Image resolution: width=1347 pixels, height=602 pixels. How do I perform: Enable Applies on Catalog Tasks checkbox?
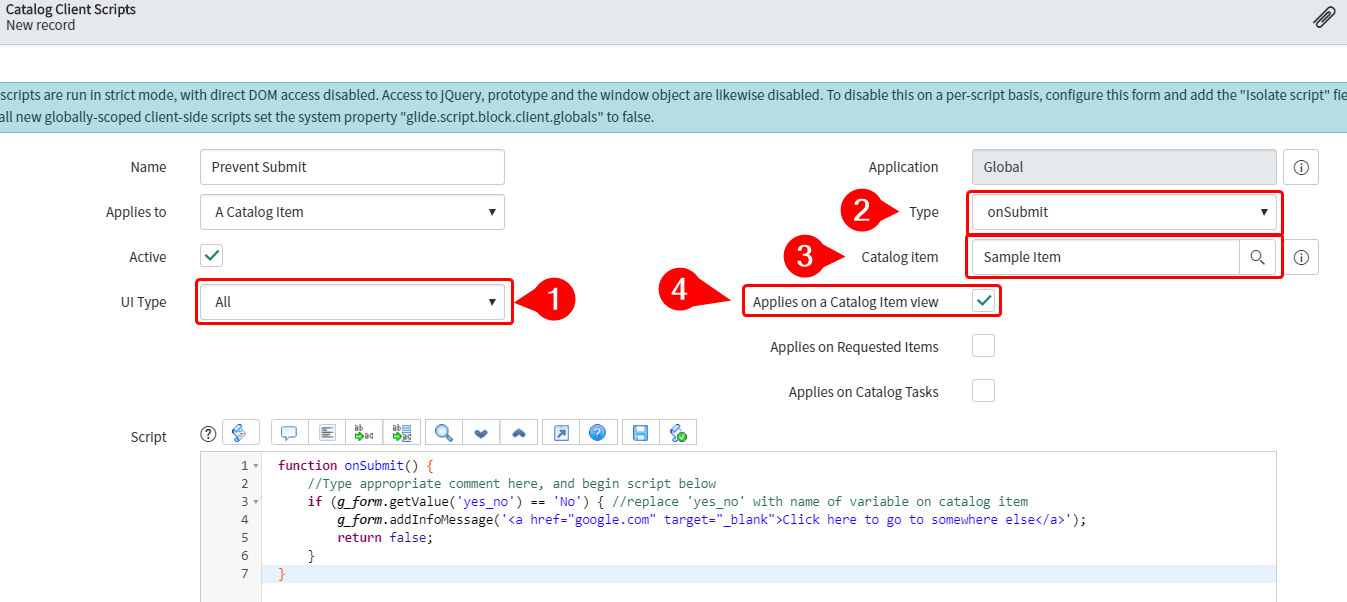point(984,391)
